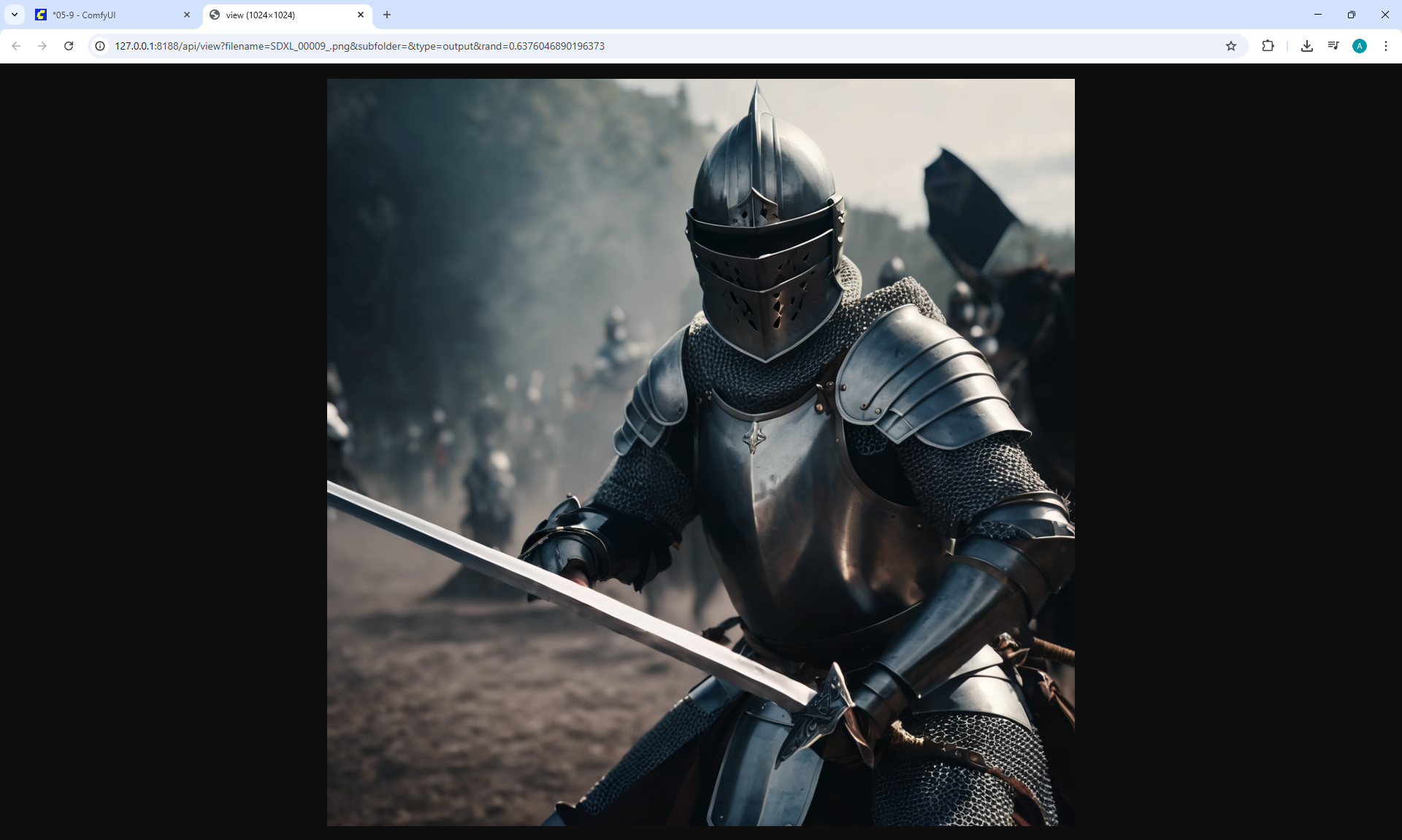1402x840 pixels.
Task: Open the Downloads icon
Action: [1307, 46]
